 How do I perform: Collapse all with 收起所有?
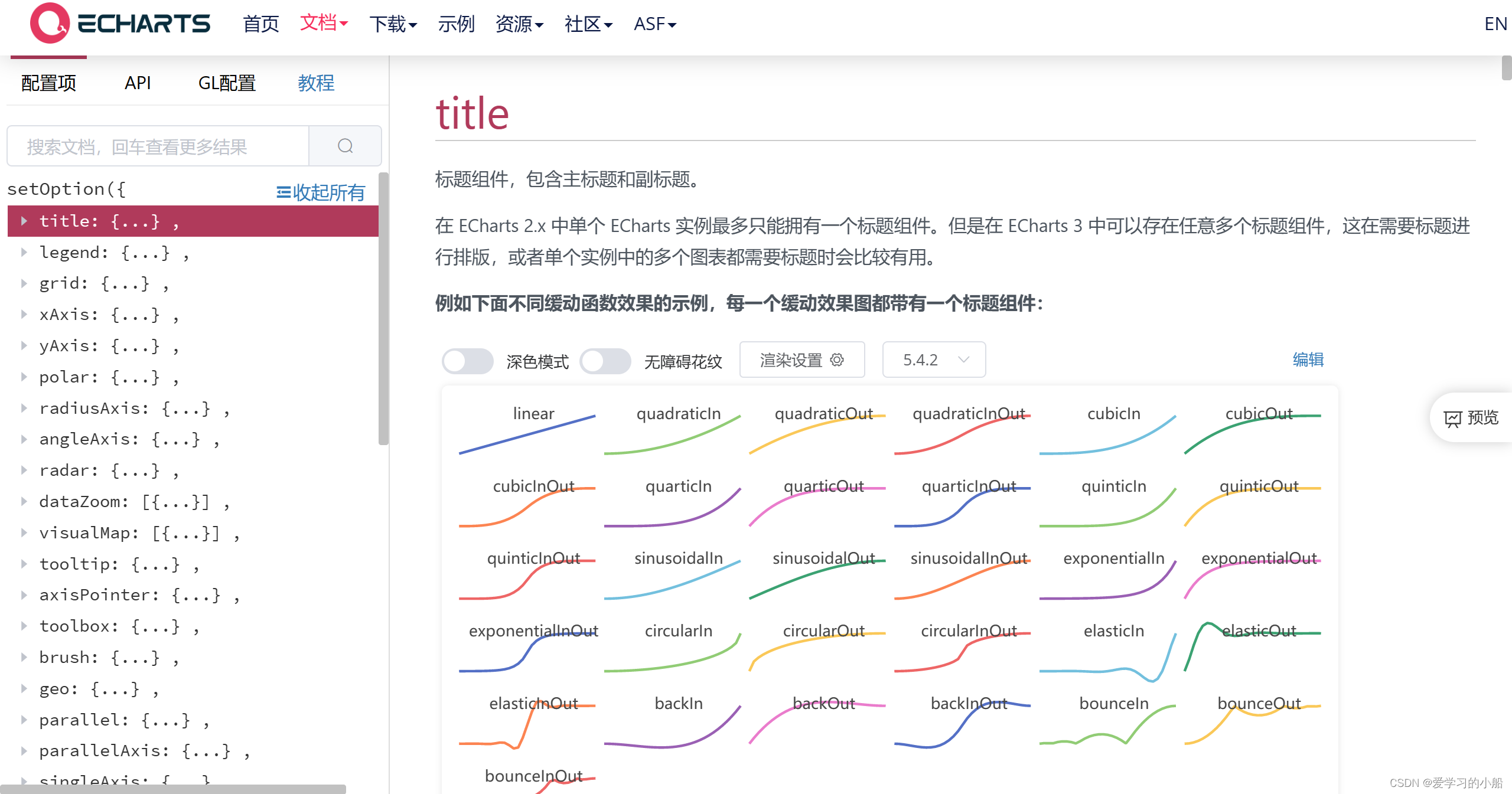pyautogui.click(x=321, y=192)
